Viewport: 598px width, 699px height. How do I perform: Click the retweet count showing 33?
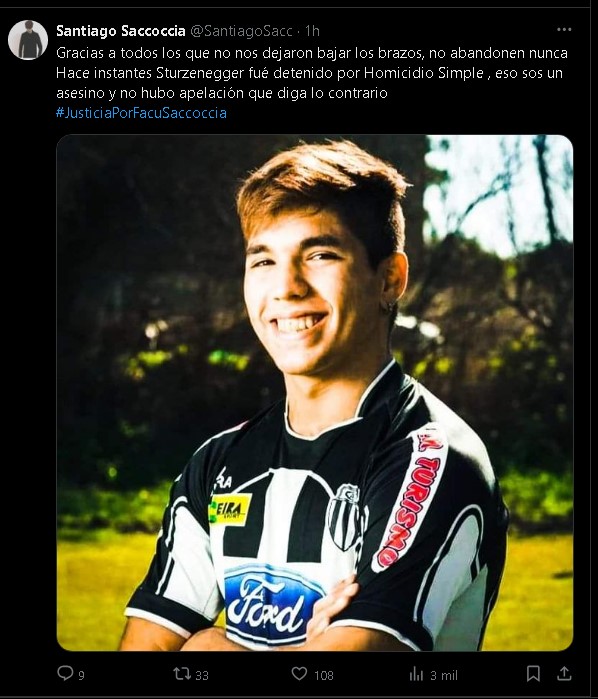202,676
